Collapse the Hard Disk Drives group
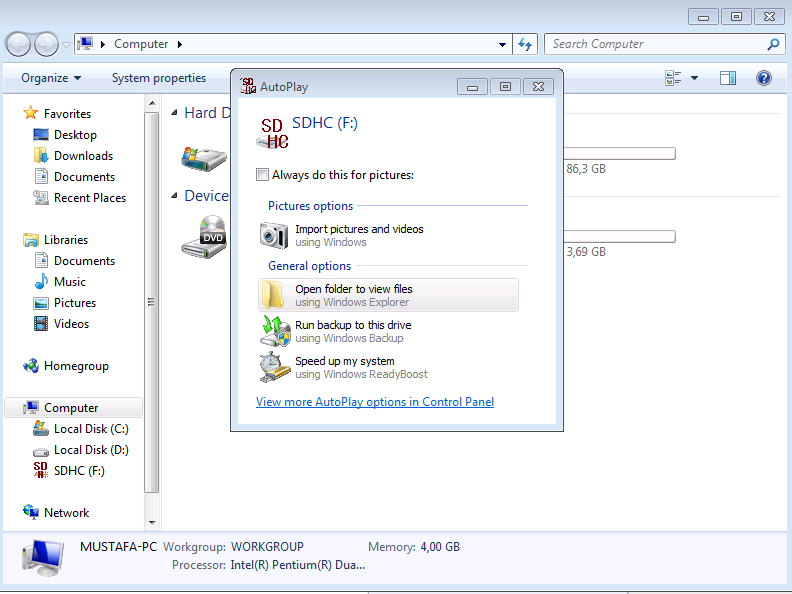Image resolution: width=792 pixels, height=594 pixels. click(174, 113)
